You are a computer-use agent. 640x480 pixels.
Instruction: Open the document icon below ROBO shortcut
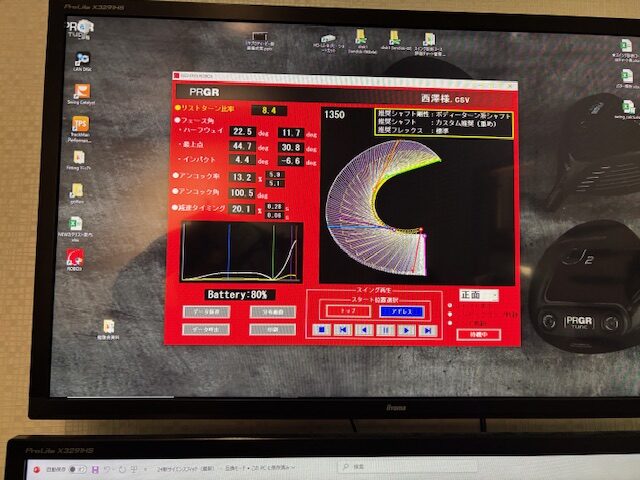[x=108, y=330]
